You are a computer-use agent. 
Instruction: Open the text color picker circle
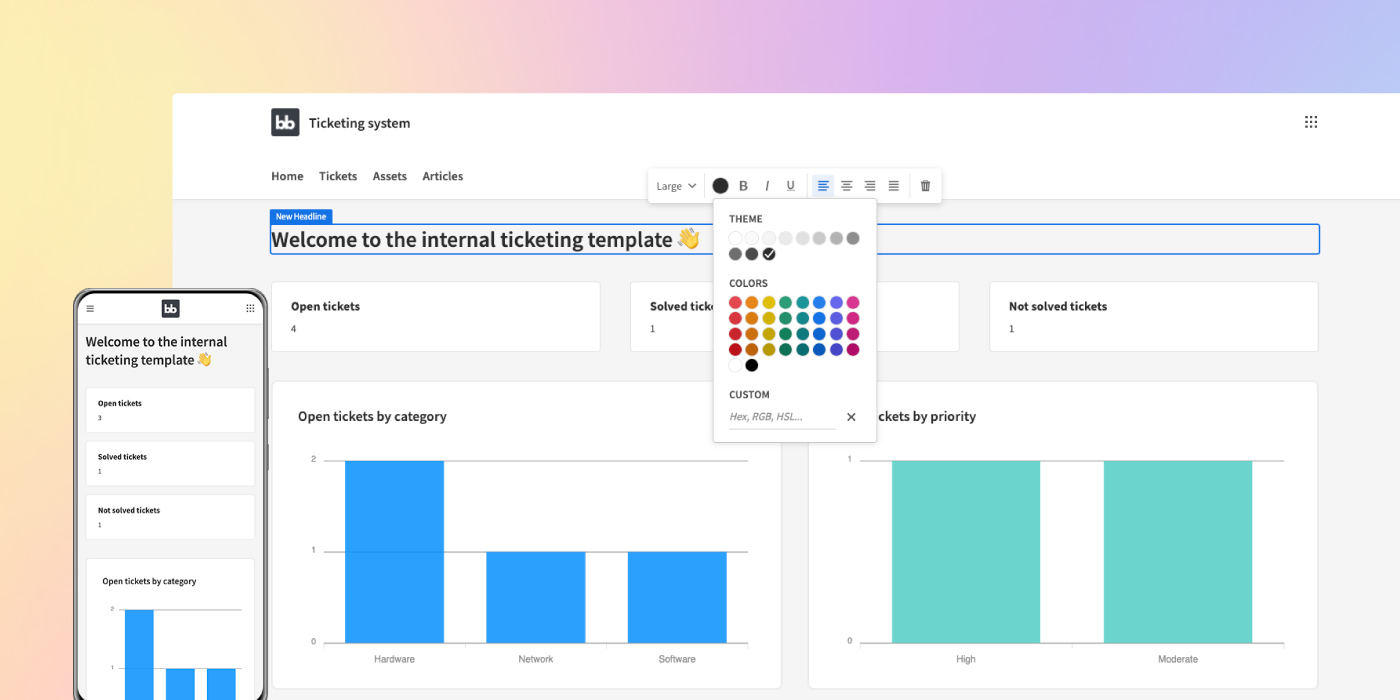720,186
